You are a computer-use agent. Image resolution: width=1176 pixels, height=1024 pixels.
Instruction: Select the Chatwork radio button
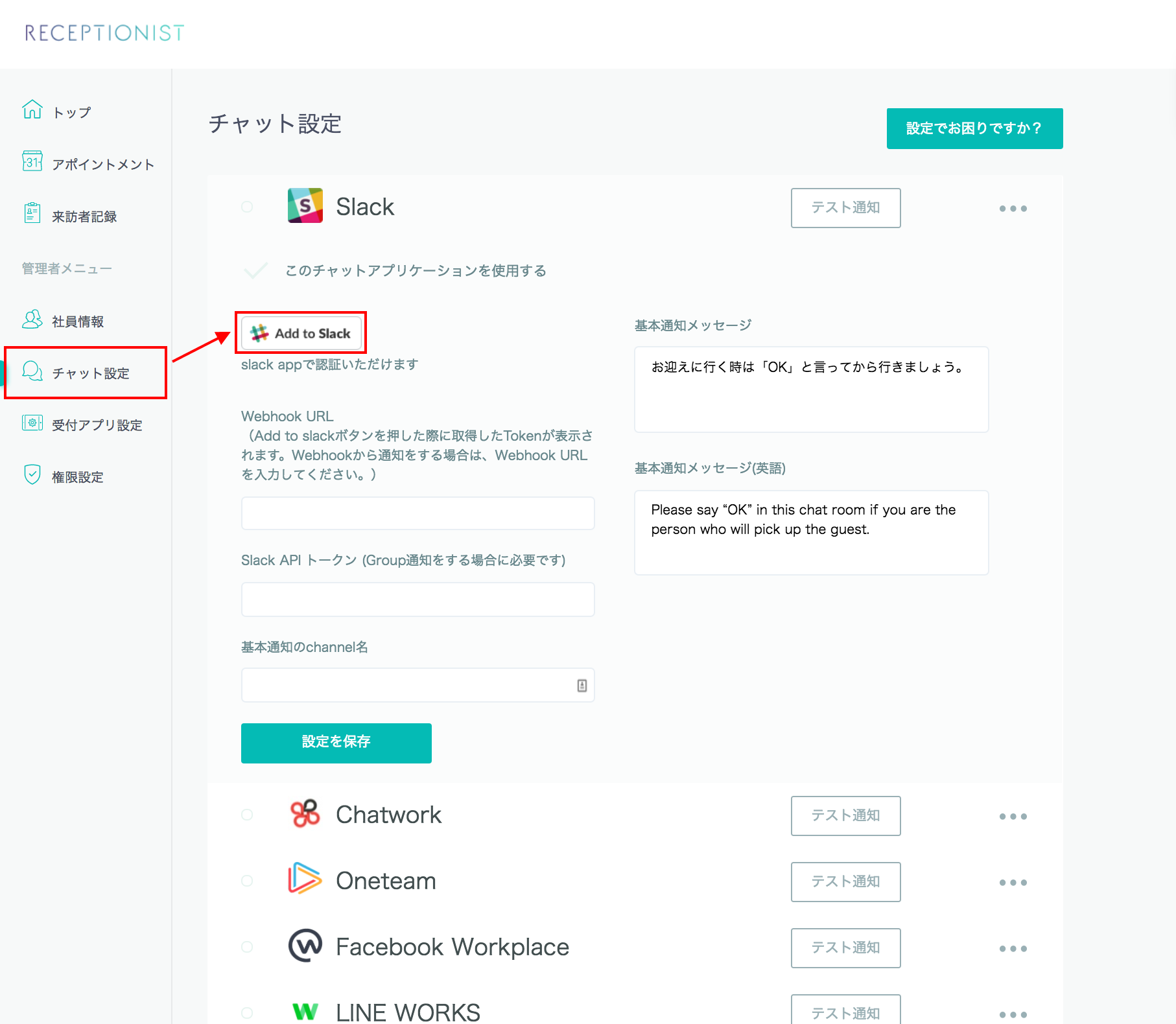point(247,815)
